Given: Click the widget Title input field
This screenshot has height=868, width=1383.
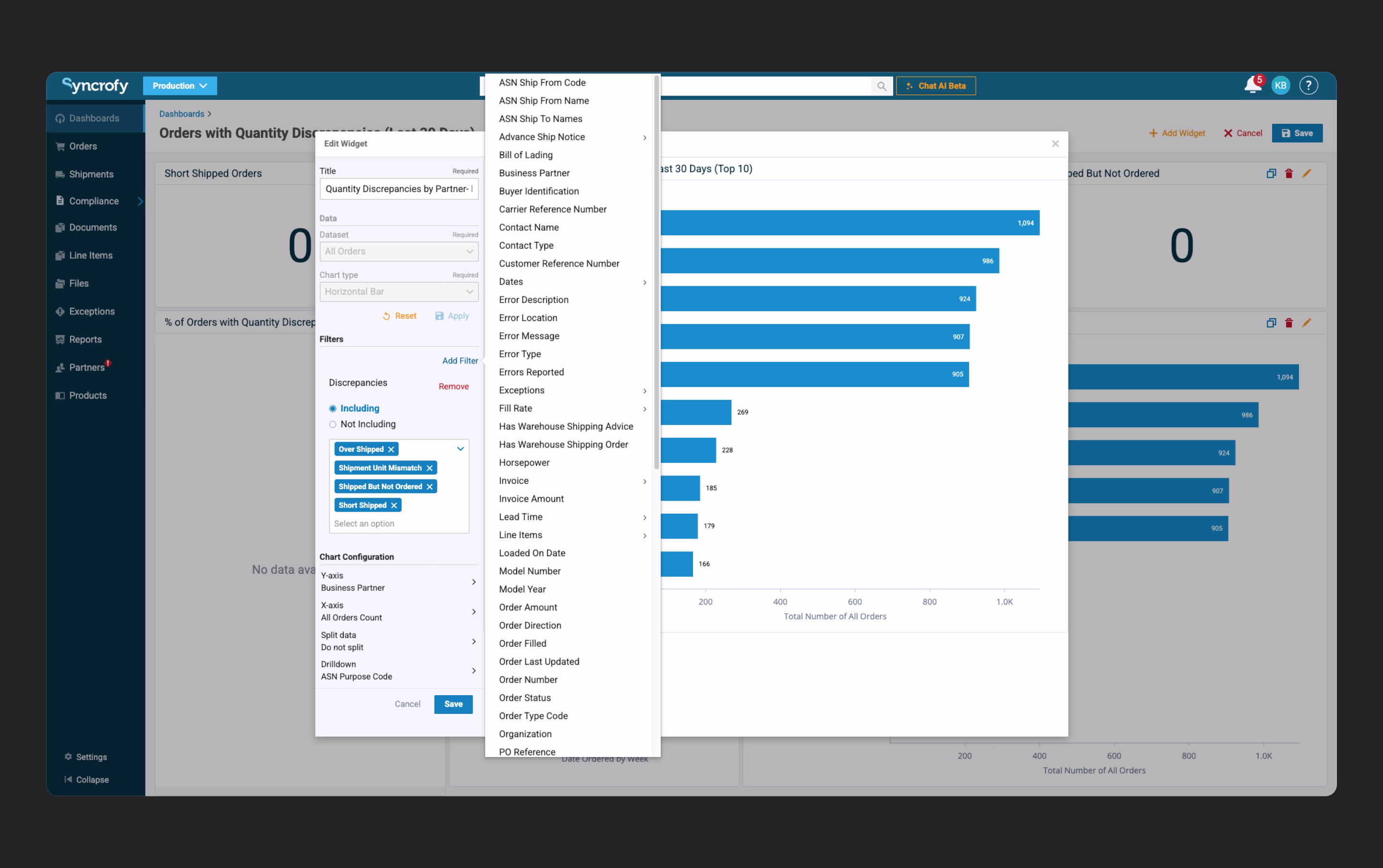Looking at the screenshot, I should 399,189.
